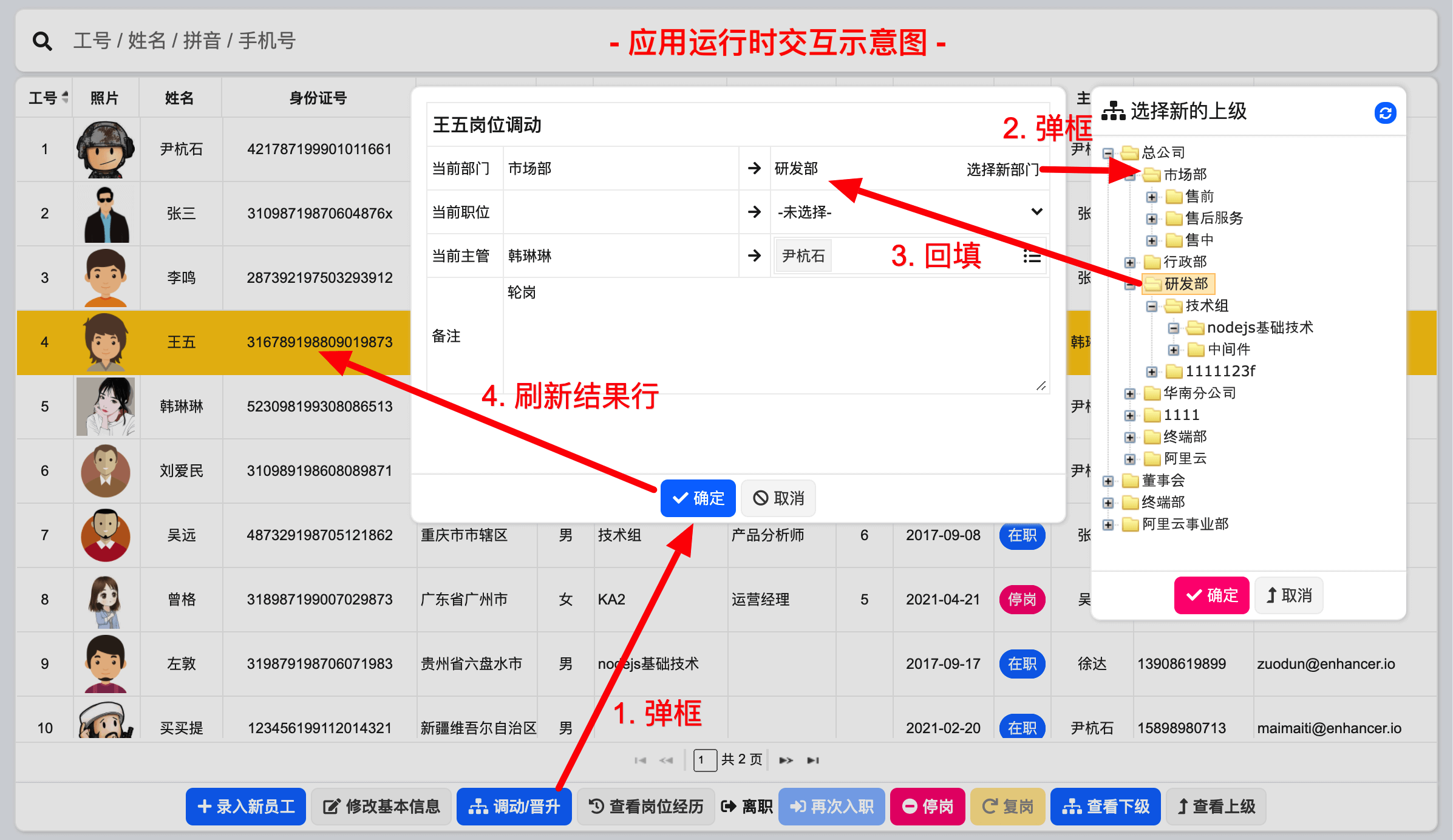Click 录入新员工 button
The height and width of the screenshot is (840, 1453).
click(x=246, y=807)
